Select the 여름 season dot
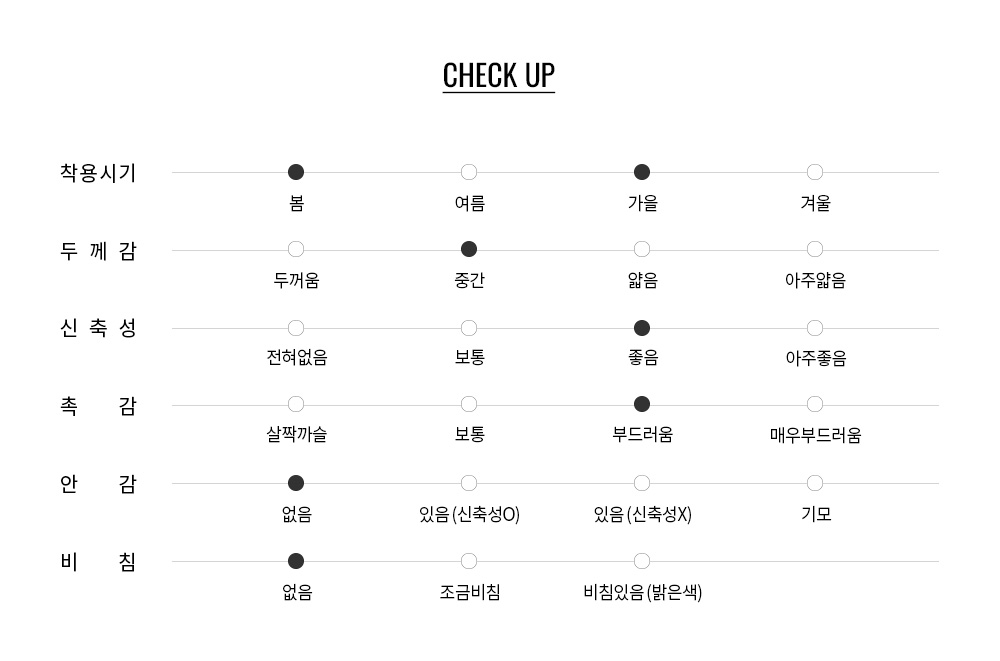Viewport: 1000px width, 661px height. [x=469, y=172]
